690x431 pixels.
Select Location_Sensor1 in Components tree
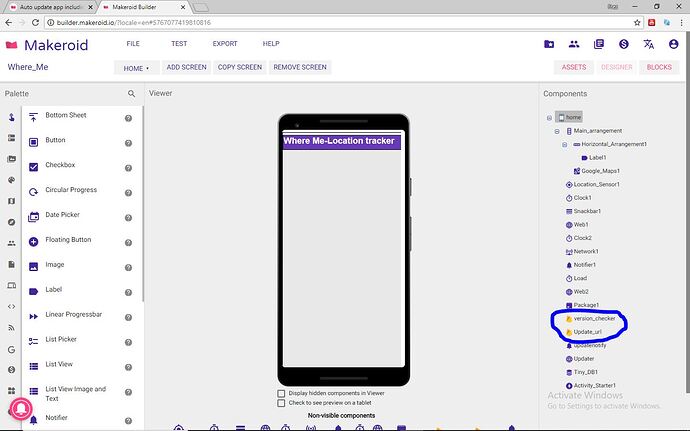[593, 184]
